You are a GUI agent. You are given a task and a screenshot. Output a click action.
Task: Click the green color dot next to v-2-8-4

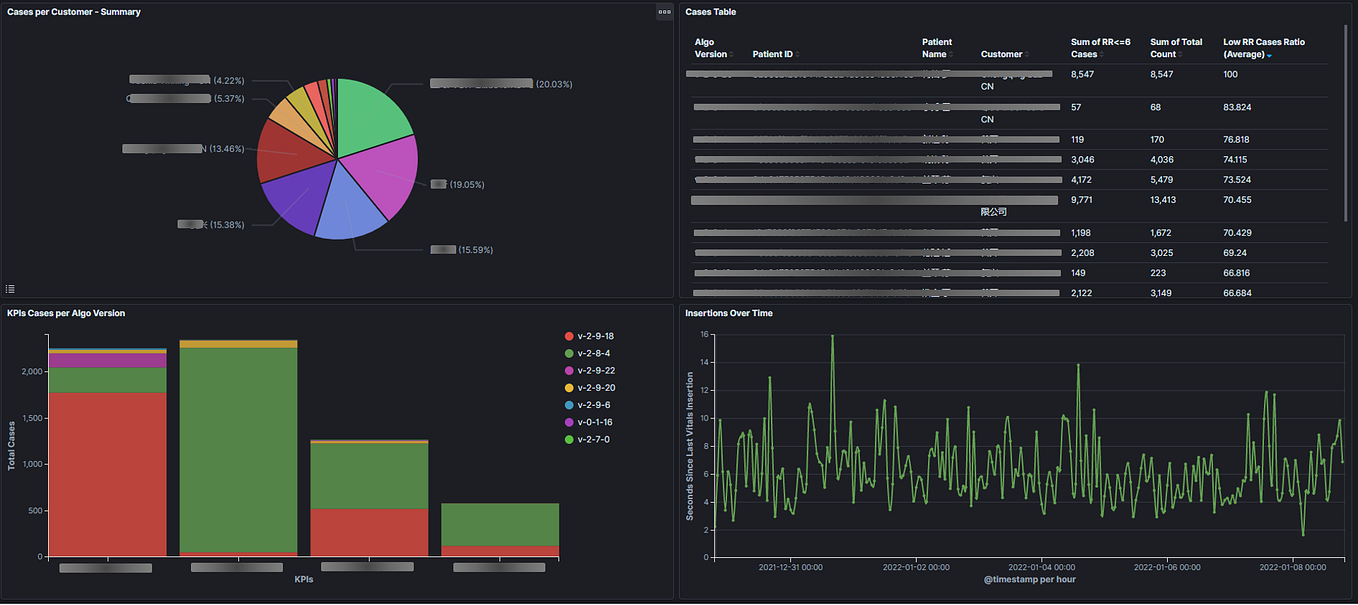click(x=568, y=352)
